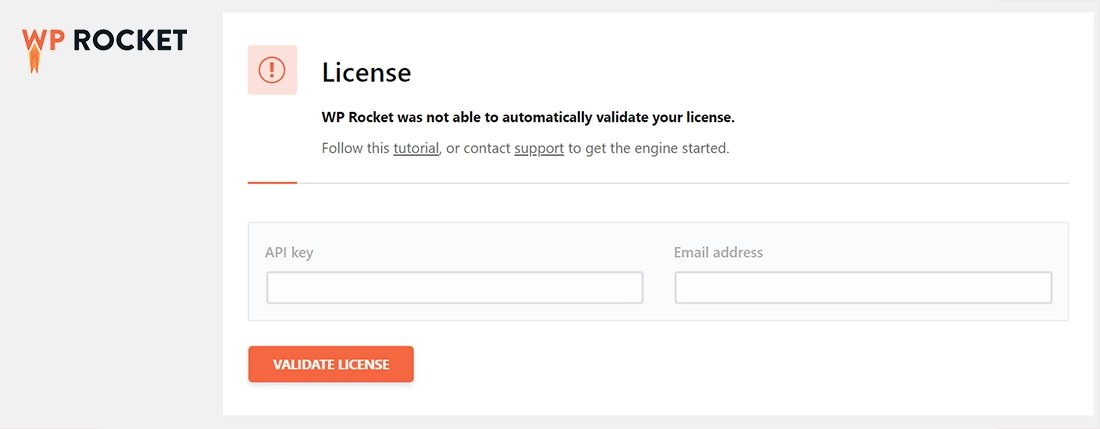Click the API key label
Screen dimensions: 1100x429
[x=289, y=253]
